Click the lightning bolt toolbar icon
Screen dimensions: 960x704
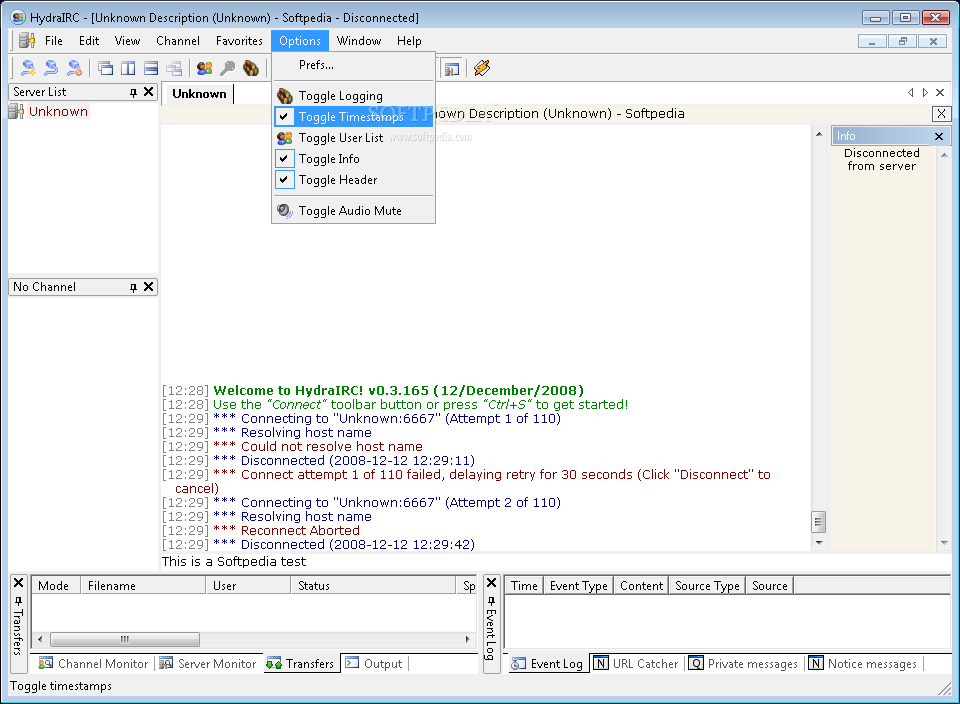tap(482, 68)
